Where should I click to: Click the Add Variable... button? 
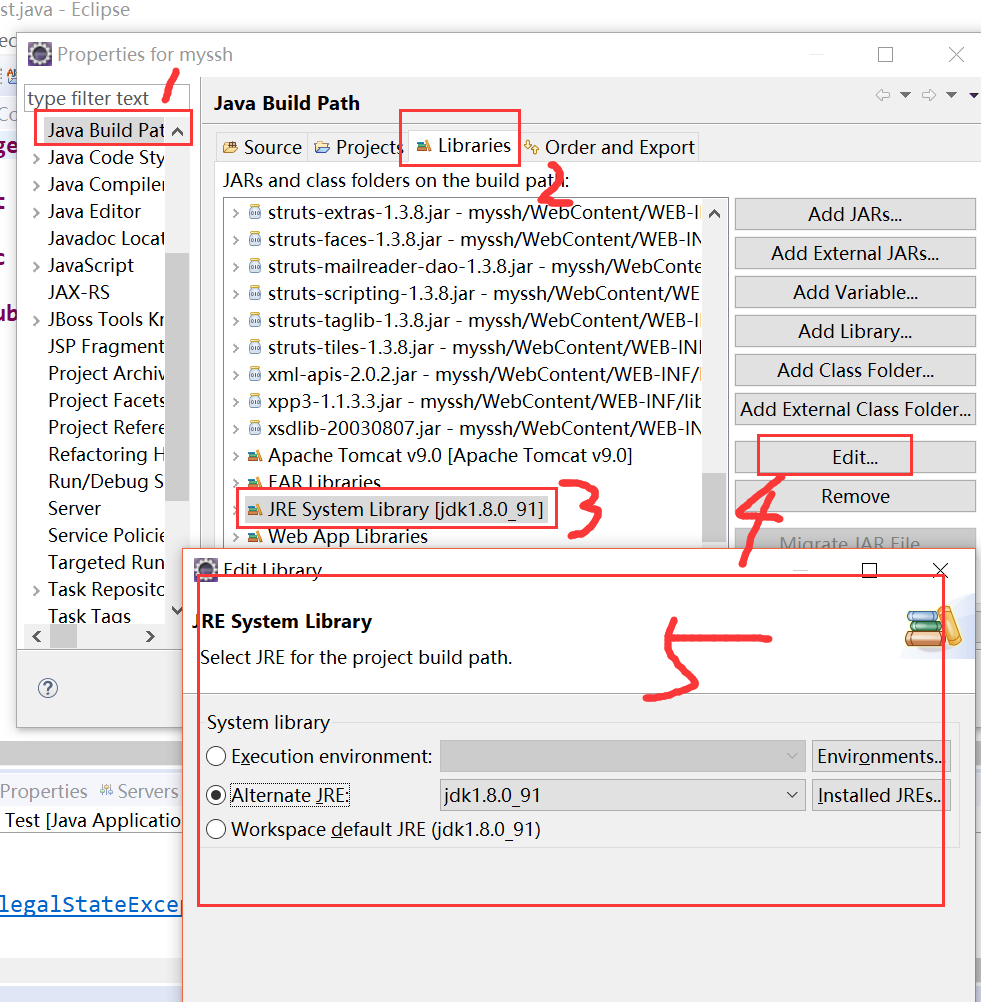point(855,292)
